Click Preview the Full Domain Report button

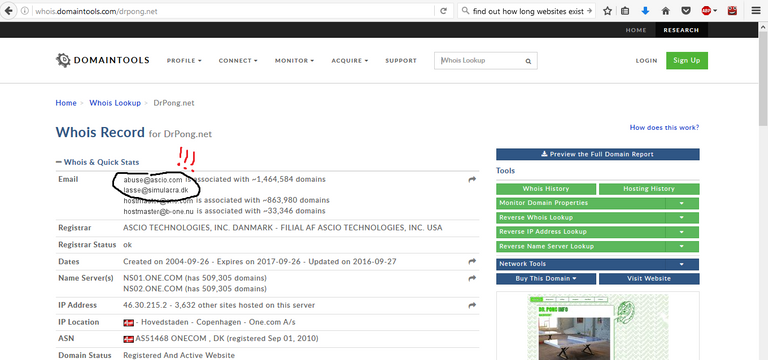[598, 154]
